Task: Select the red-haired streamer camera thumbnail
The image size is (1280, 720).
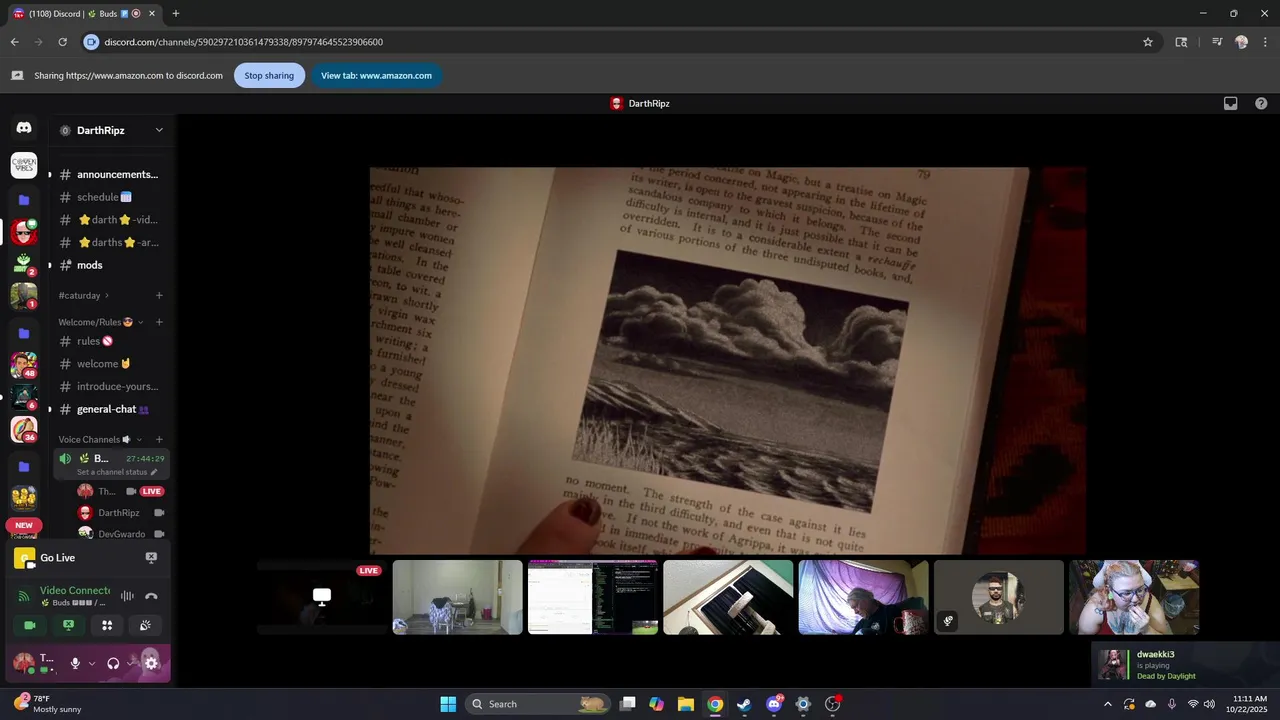Action: pyautogui.click(x=1134, y=597)
